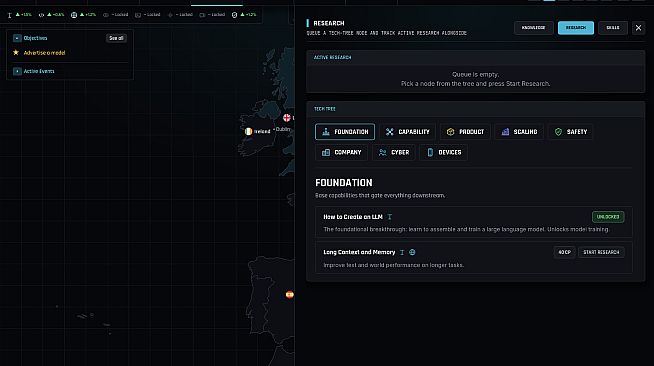Select the Research panel tab
654x366 pixels.
pyautogui.click(x=576, y=28)
